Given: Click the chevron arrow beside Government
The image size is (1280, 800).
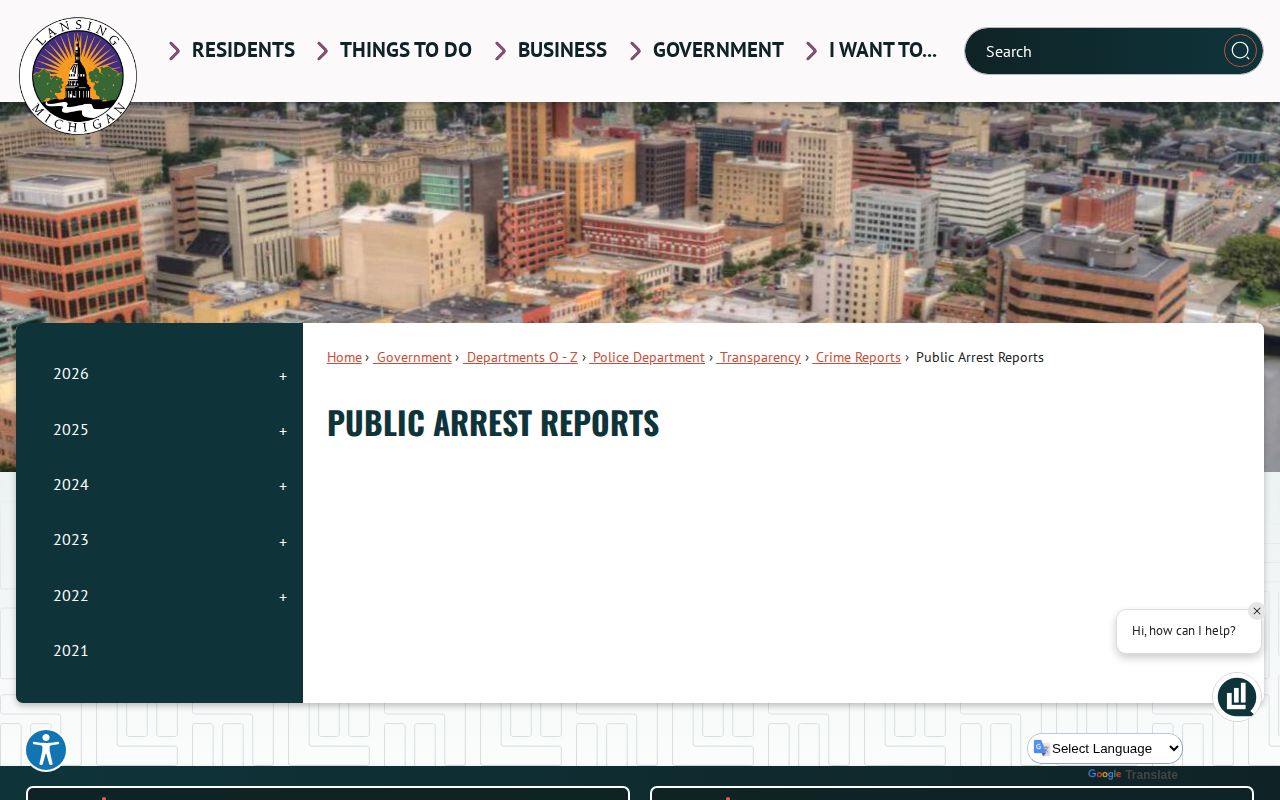Looking at the screenshot, I should (x=636, y=51).
